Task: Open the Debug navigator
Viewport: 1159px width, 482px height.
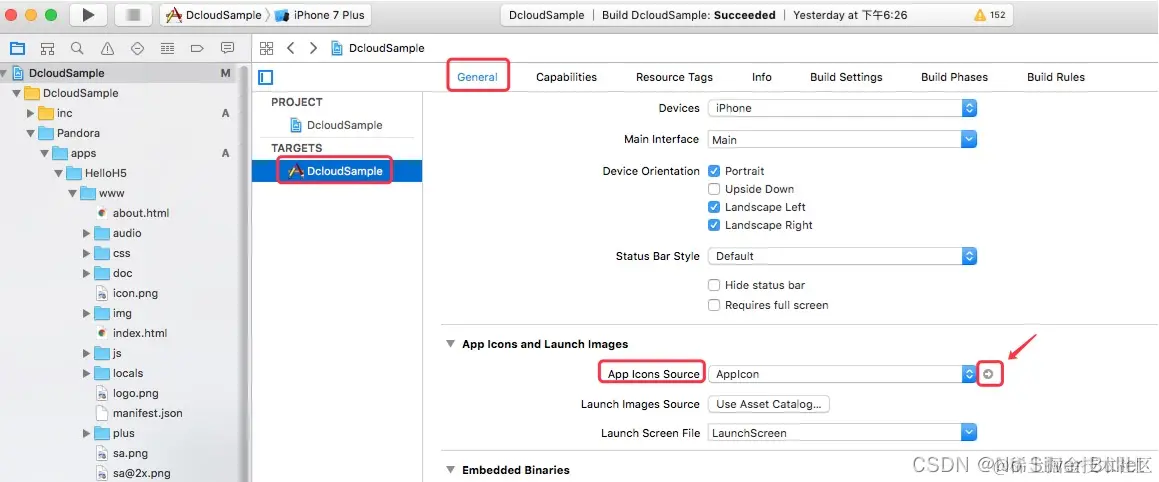Action: click(167, 49)
